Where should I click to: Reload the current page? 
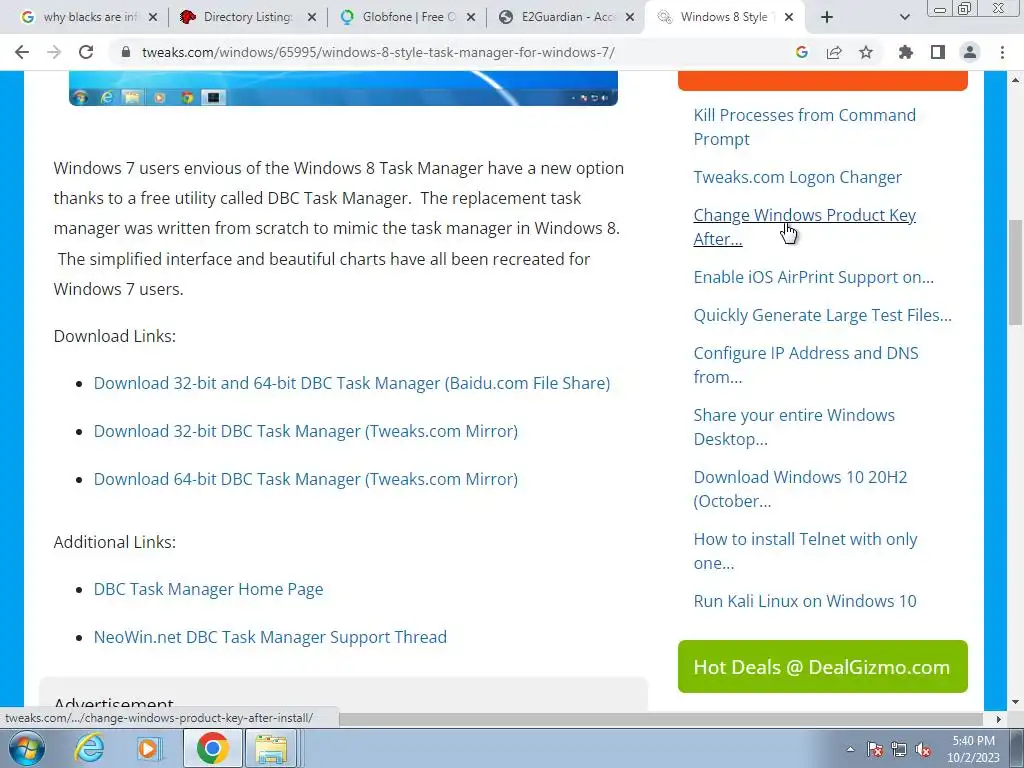[86, 52]
